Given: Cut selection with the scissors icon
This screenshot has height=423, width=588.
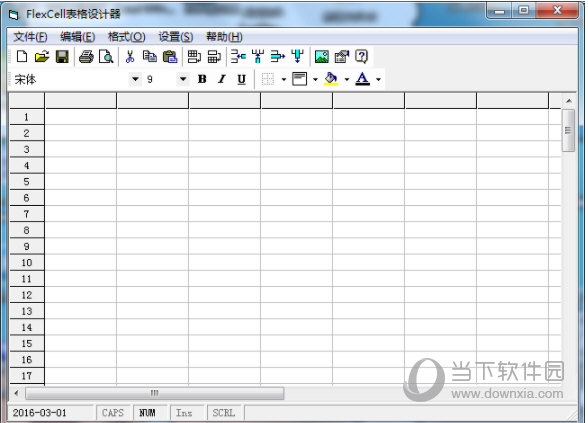Looking at the screenshot, I should pyautogui.click(x=130, y=57).
